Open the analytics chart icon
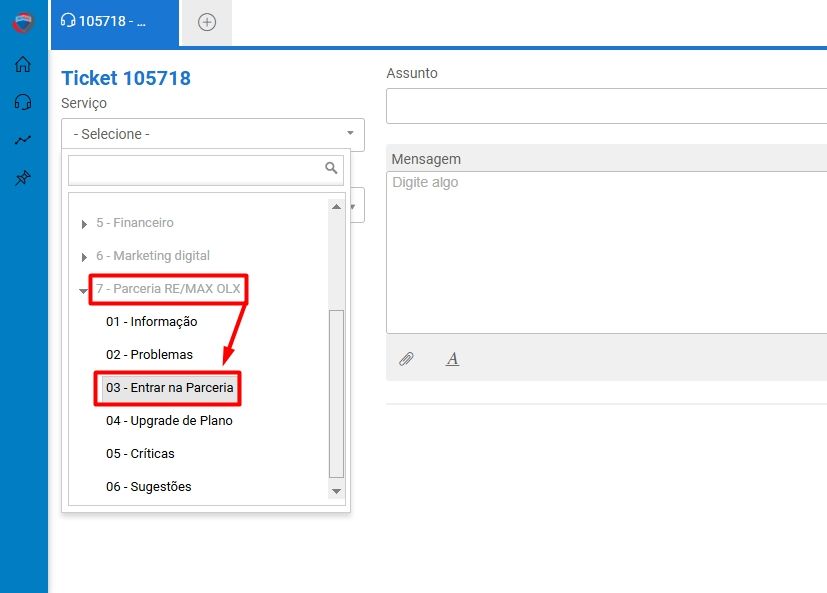The width and height of the screenshot is (827, 593). [23, 140]
